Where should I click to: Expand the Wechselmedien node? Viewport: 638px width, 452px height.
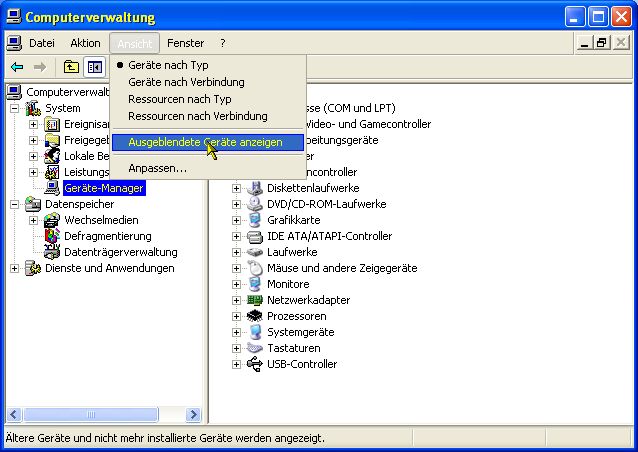pyautogui.click(x=33, y=221)
